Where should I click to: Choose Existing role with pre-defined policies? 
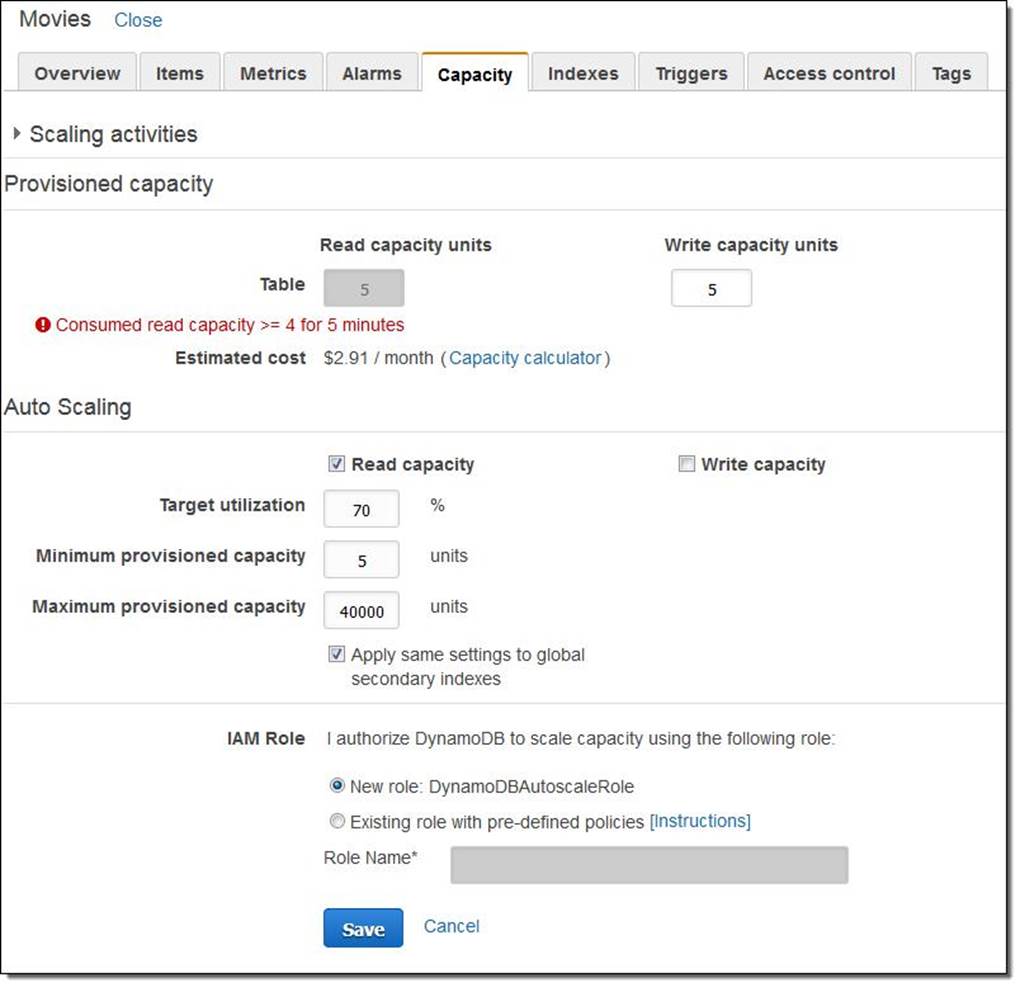[x=337, y=821]
